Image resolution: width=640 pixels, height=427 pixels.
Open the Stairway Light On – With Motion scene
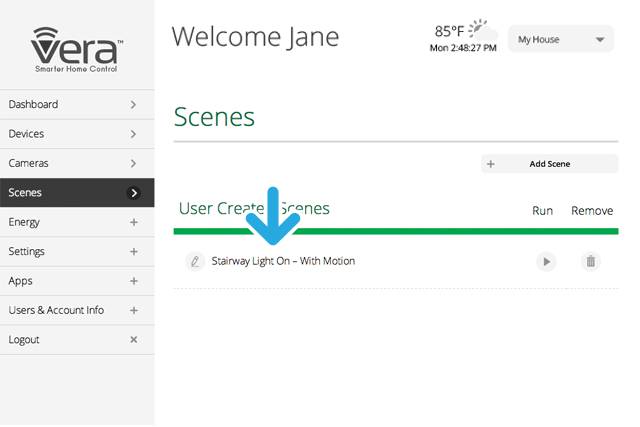click(283, 261)
